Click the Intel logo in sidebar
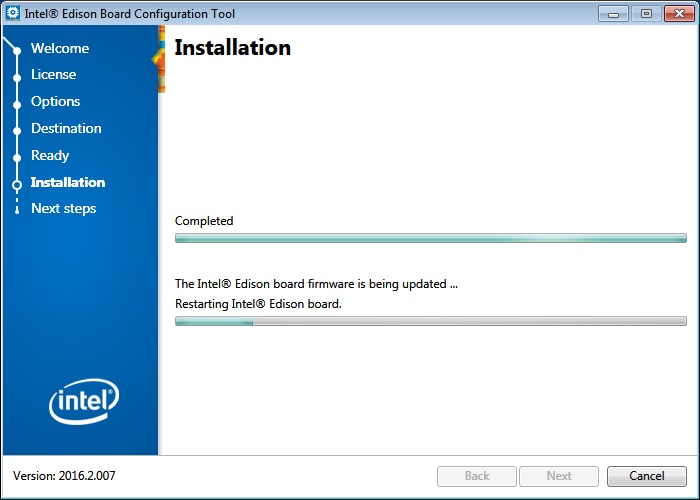 (x=84, y=401)
